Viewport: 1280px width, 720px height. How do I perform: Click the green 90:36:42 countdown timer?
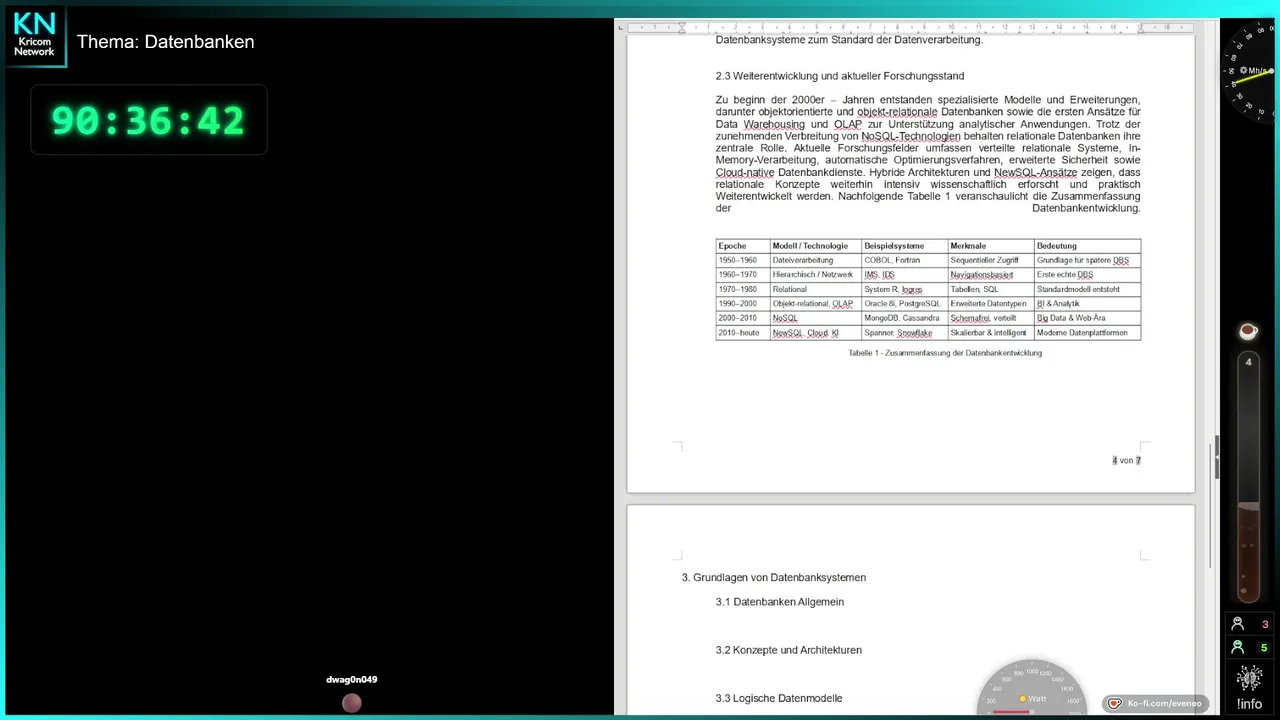[148, 120]
